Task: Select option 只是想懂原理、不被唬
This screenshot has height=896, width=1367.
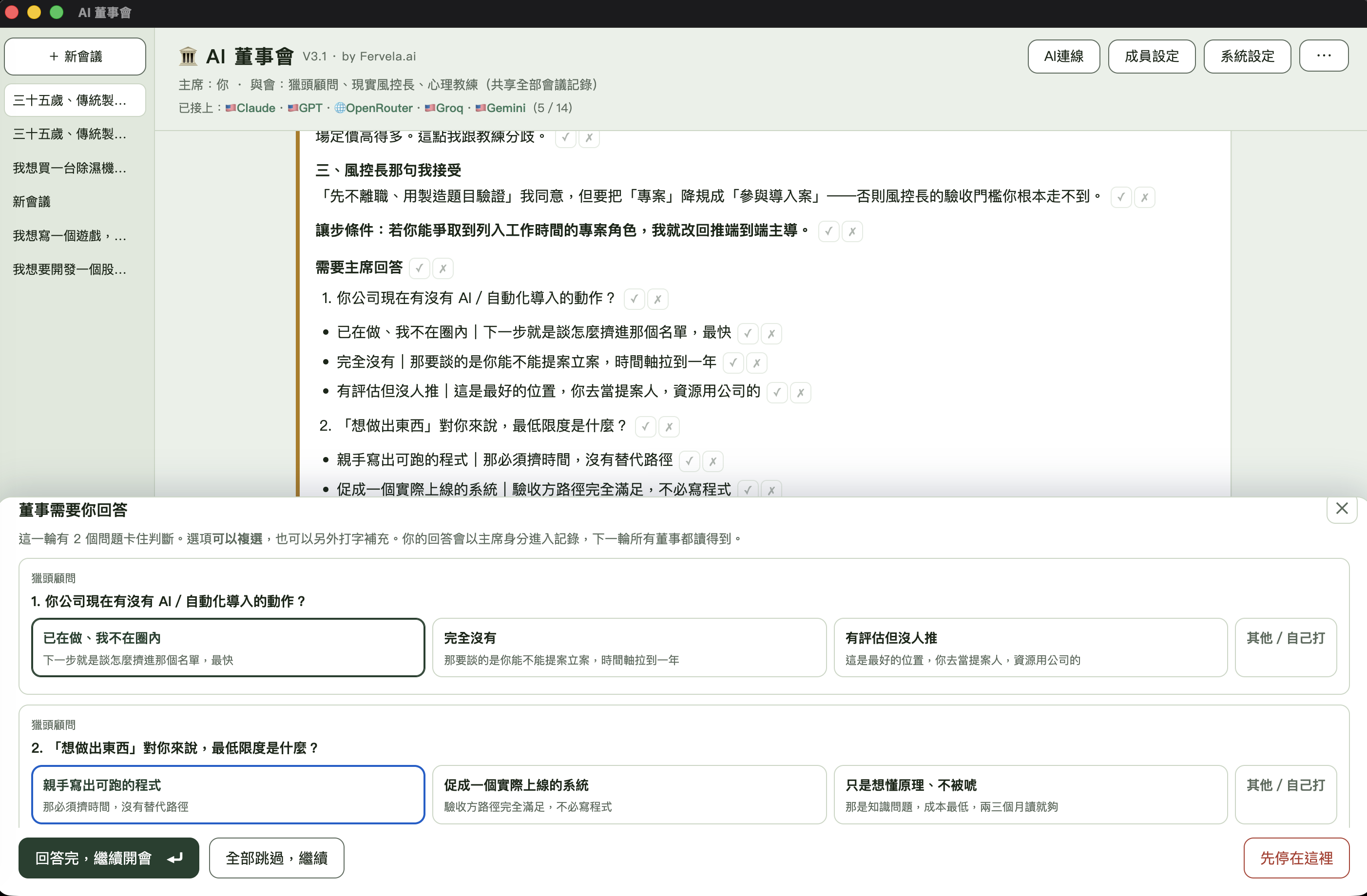Action: point(1030,794)
